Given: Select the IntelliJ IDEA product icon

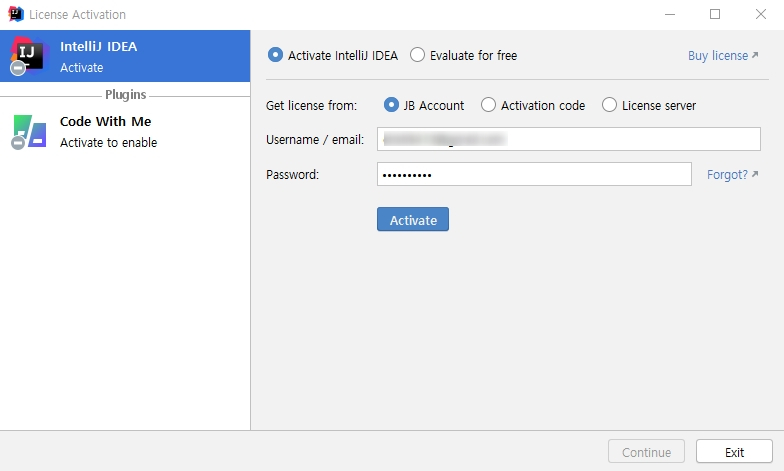Looking at the screenshot, I should coord(29,55).
